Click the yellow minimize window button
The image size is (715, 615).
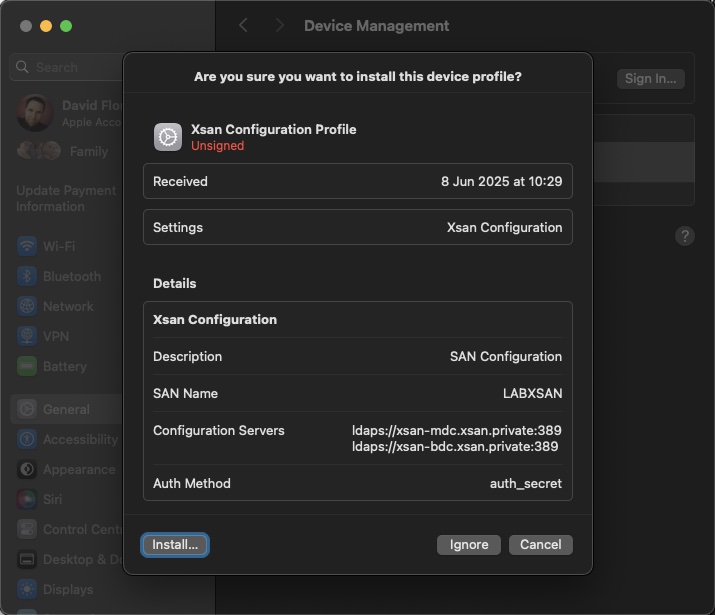[46, 26]
